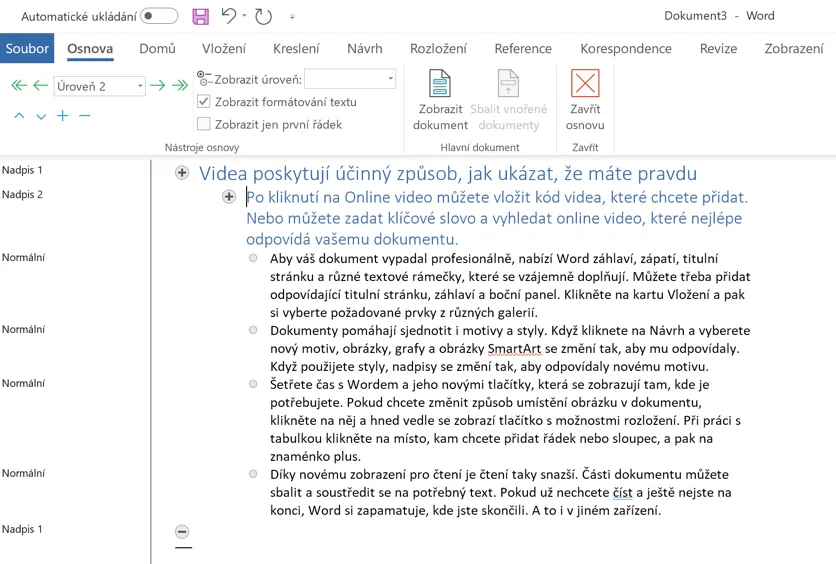Open the Zobrazit úroveň dropdown
Screen dimensions: 836x564
point(350,79)
